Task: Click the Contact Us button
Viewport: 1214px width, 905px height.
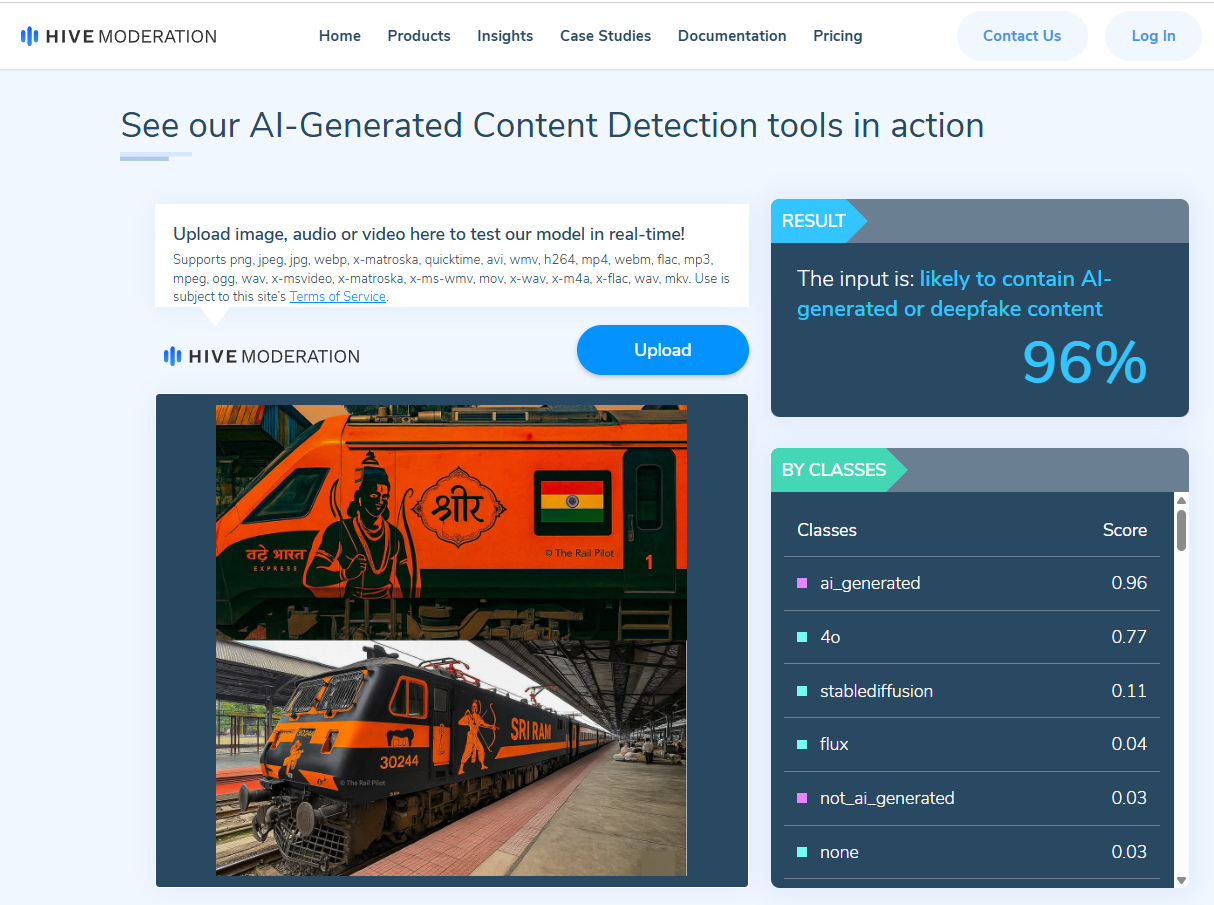Action: [1022, 36]
